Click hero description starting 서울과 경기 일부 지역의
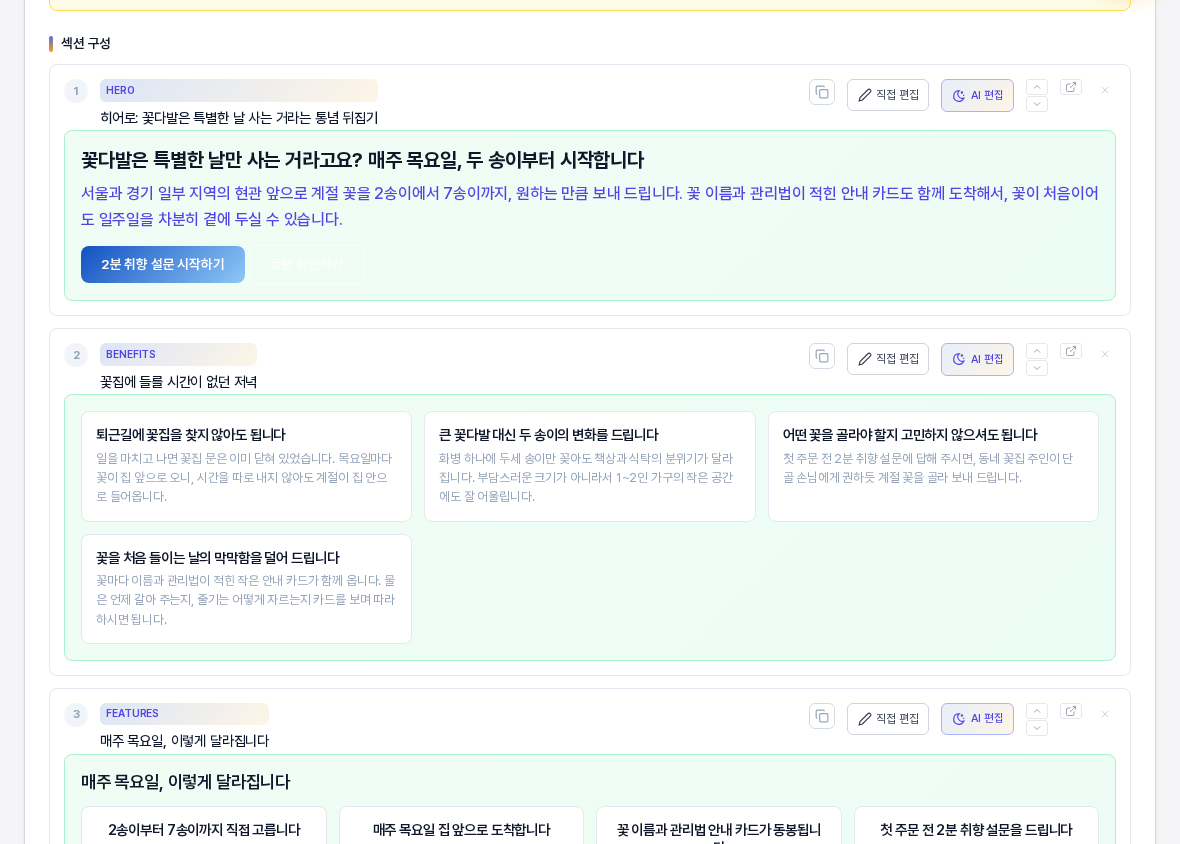Image resolution: width=1180 pixels, height=844 pixels. 590,206
